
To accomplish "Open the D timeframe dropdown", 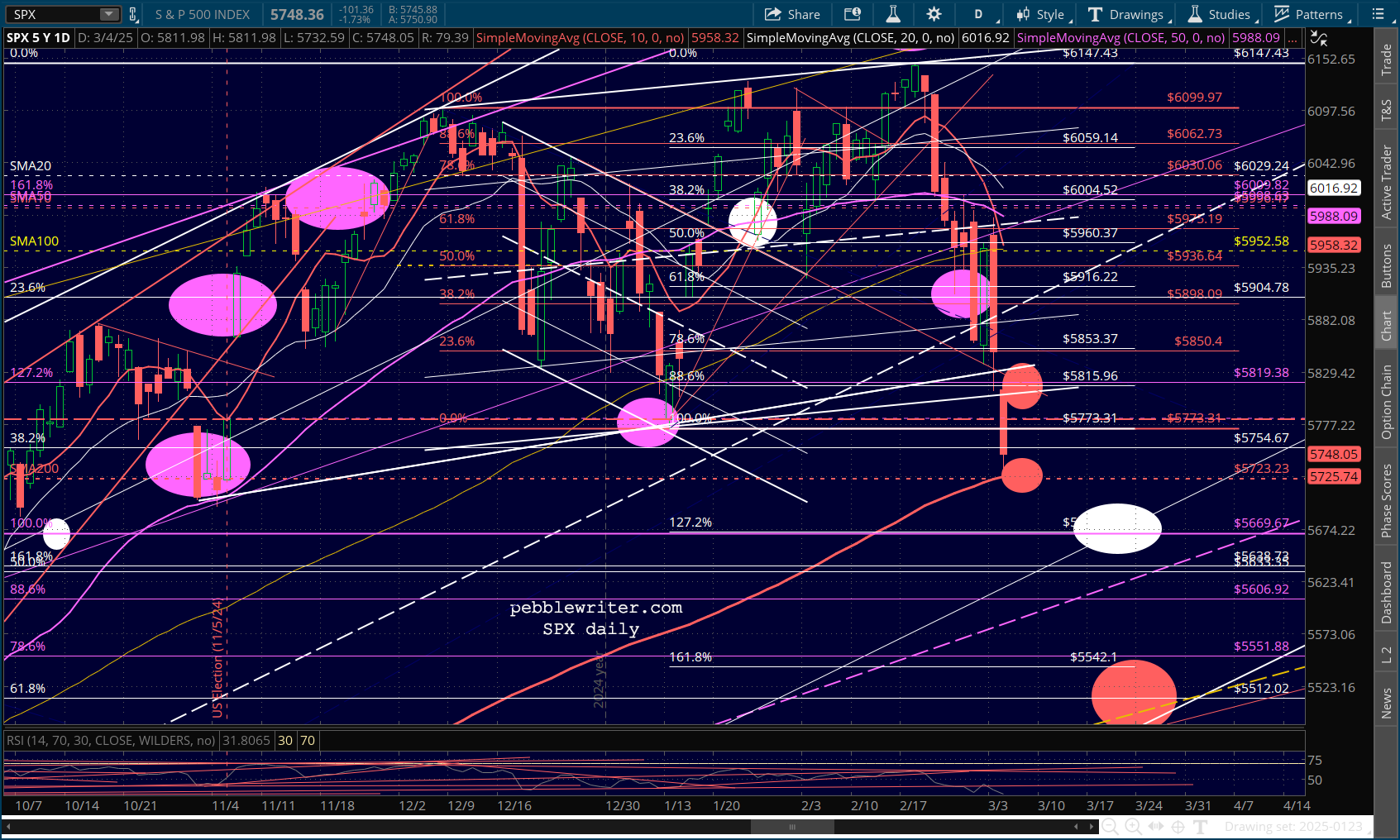I will (x=981, y=14).
